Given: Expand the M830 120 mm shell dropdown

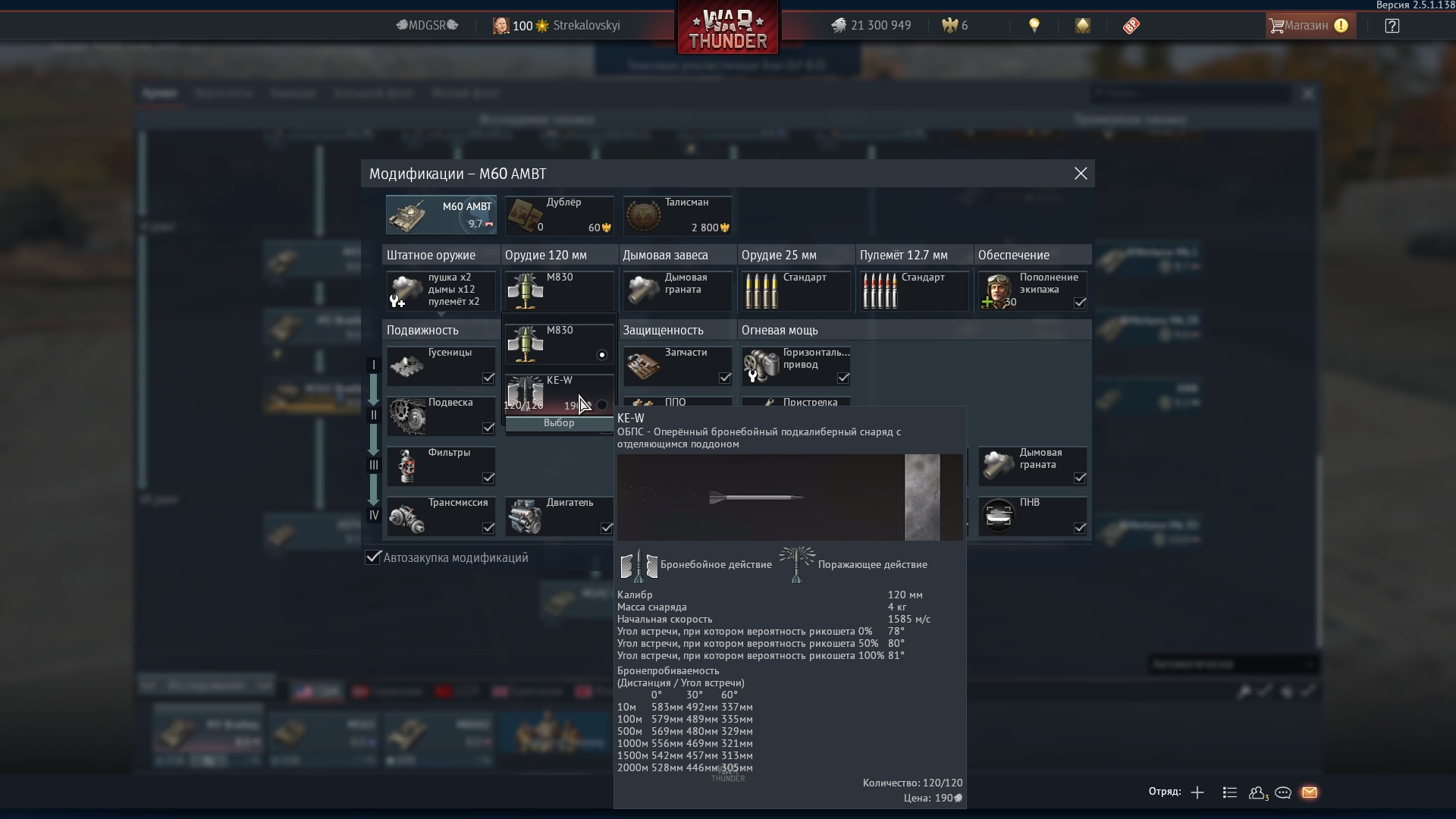Looking at the screenshot, I should [560, 290].
